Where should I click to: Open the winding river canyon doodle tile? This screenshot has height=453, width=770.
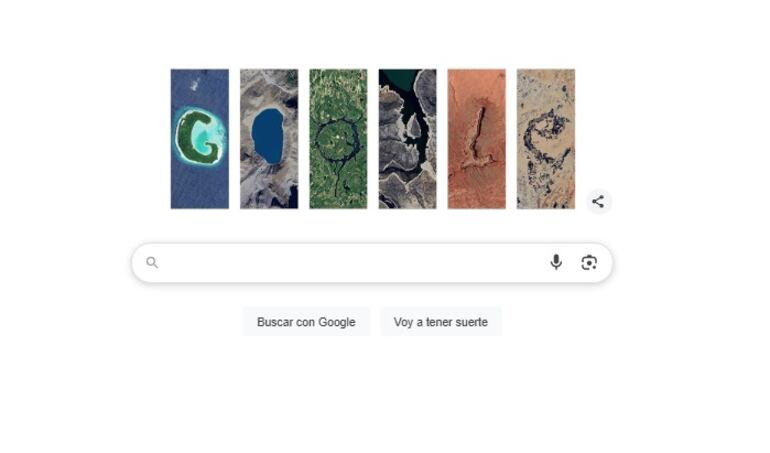[x=407, y=139]
